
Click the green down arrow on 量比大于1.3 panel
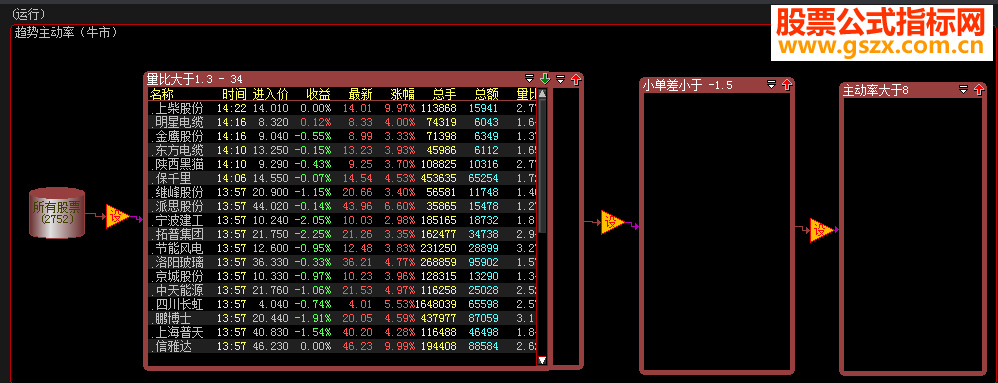click(x=545, y=79)
